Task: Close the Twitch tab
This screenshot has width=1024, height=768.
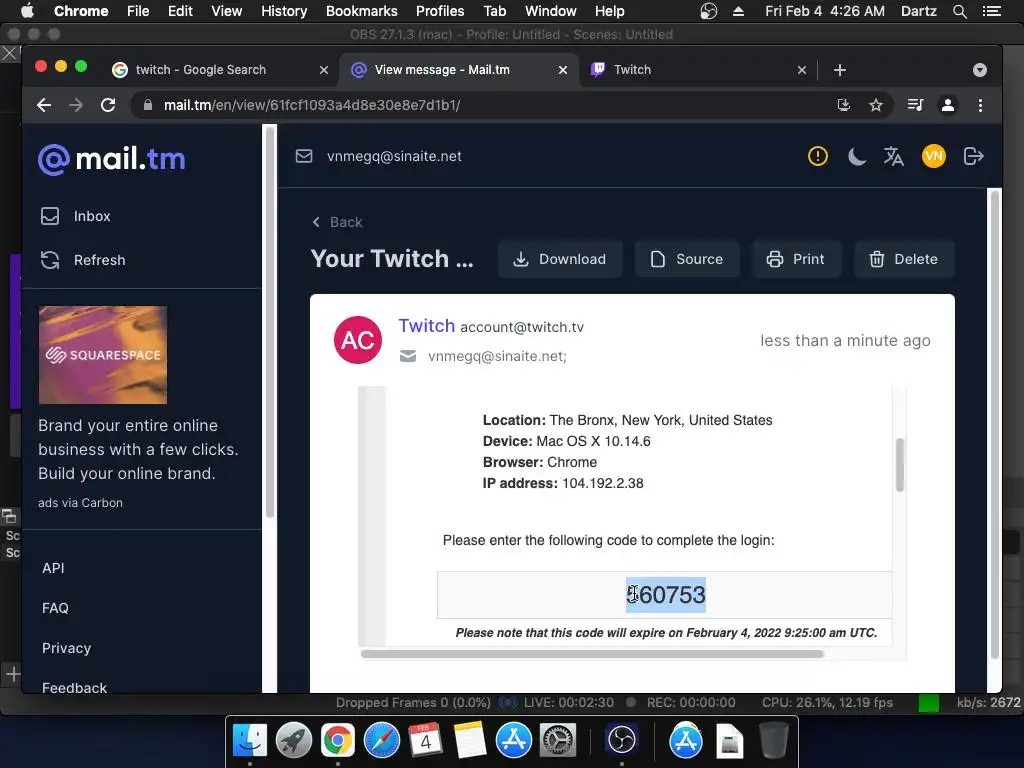Action: [802, 70]
